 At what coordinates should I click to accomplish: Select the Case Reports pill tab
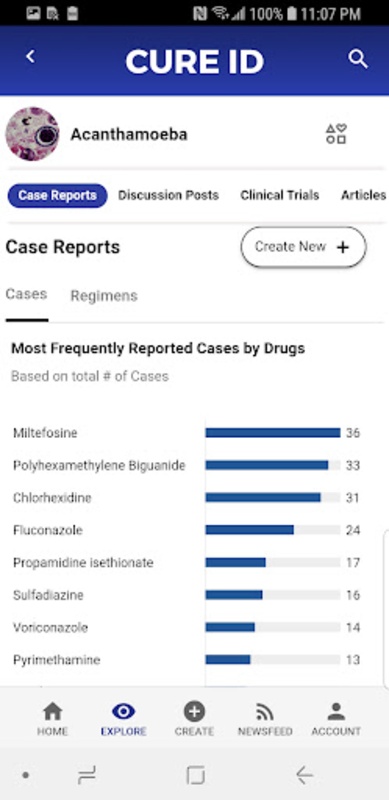point(57,195)
